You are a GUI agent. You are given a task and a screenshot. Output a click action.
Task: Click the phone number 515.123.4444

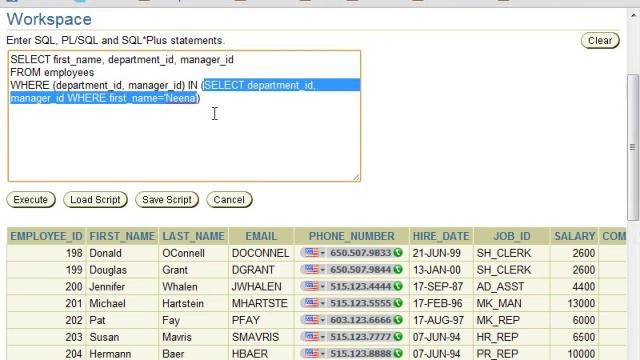point(360,286)
